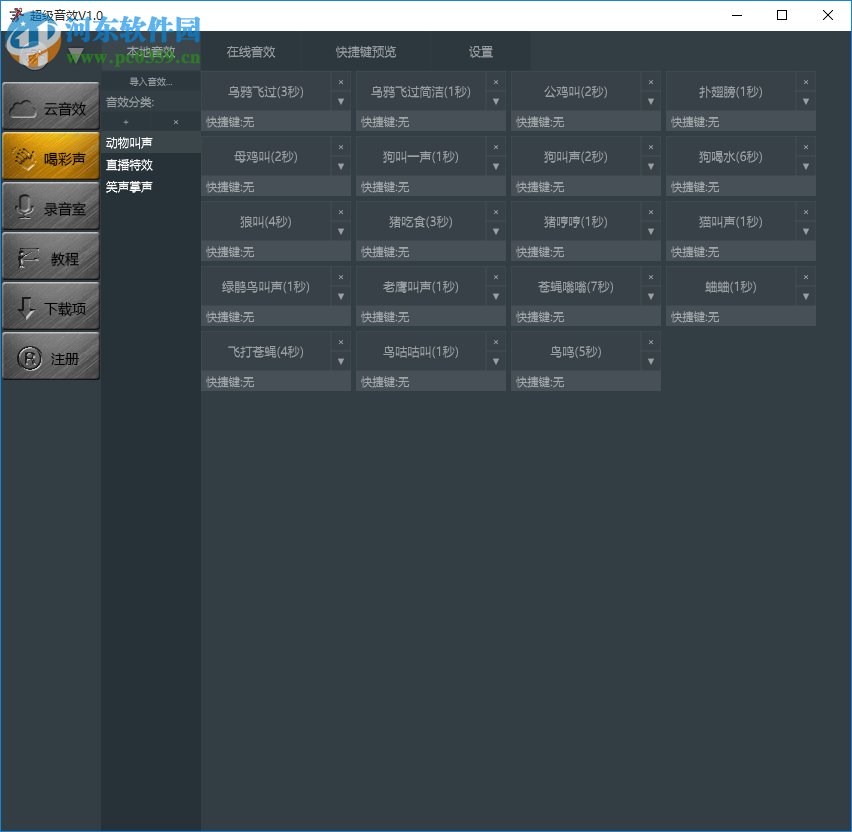The width and height of the screenshot is (852, 832).
Task: Open the 注册 registration section
Action: click(x=51, y=356)
